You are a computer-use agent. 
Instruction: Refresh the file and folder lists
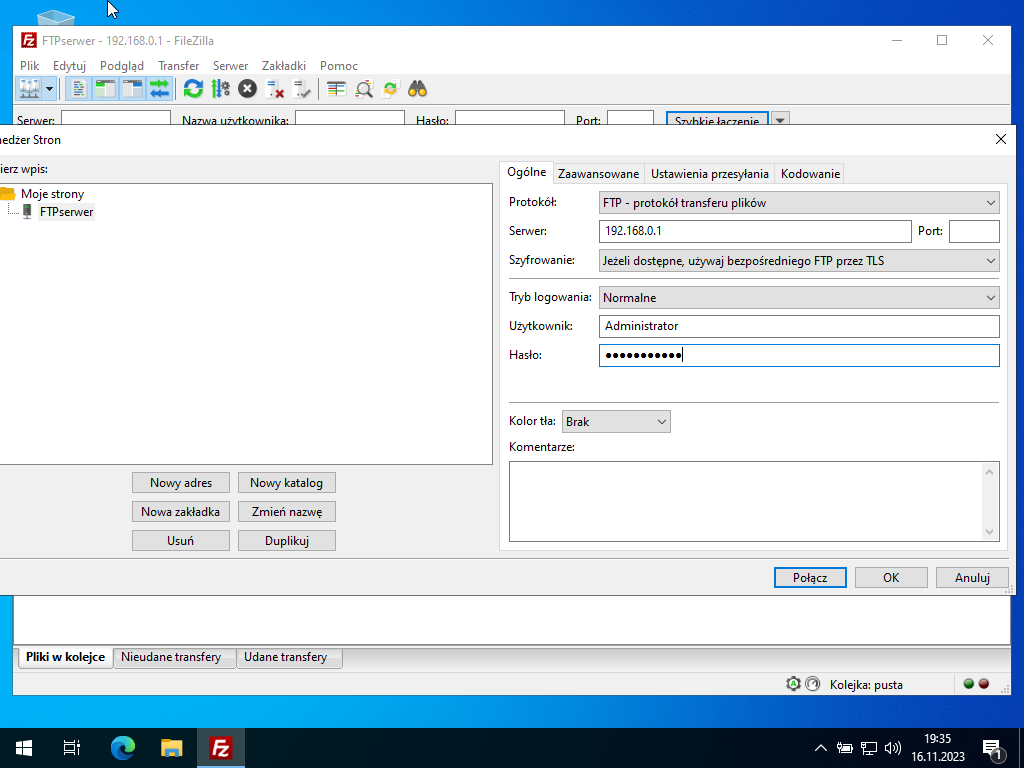point(193,89)
